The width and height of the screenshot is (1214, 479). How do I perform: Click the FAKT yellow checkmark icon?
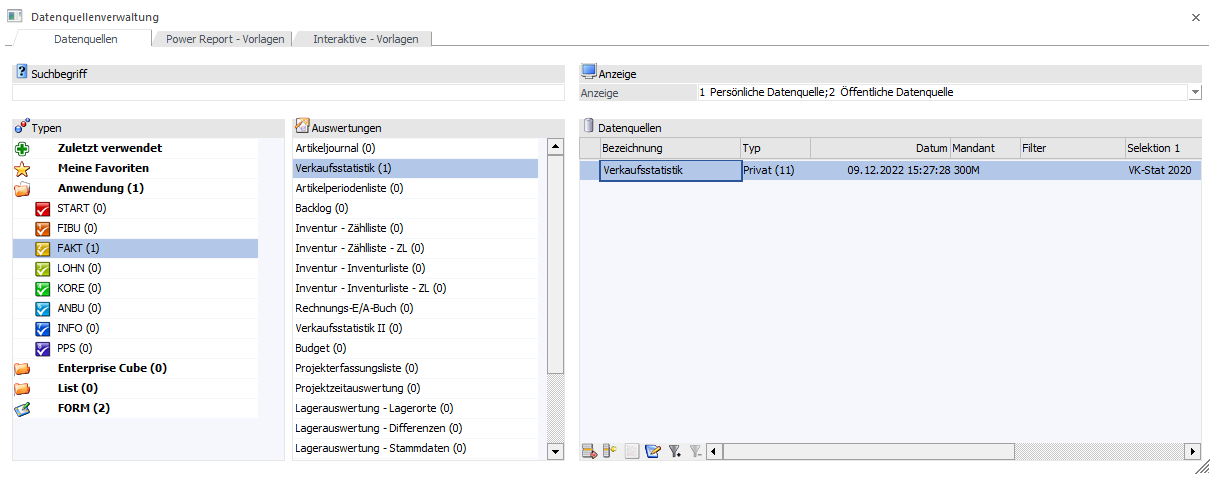point(42,248)
